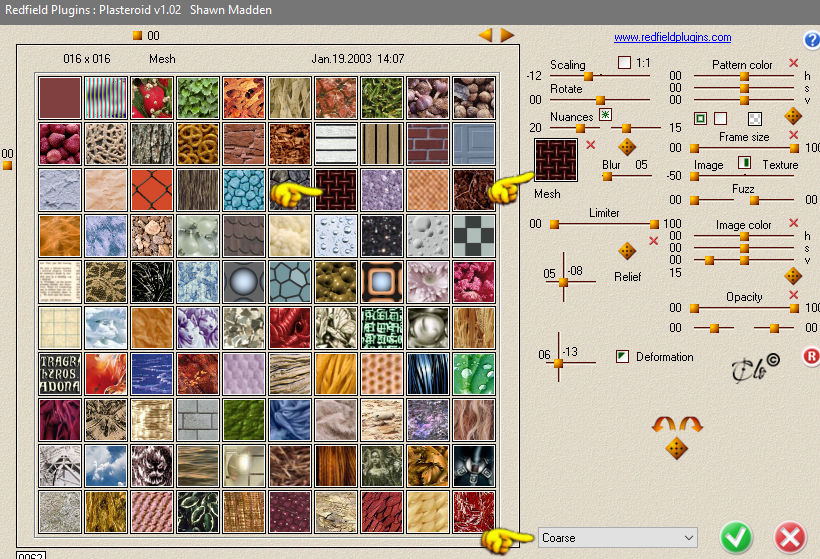The image size is (820, 559).
Task: Click the curved undo arrow icon
Action: coord(664,424)
